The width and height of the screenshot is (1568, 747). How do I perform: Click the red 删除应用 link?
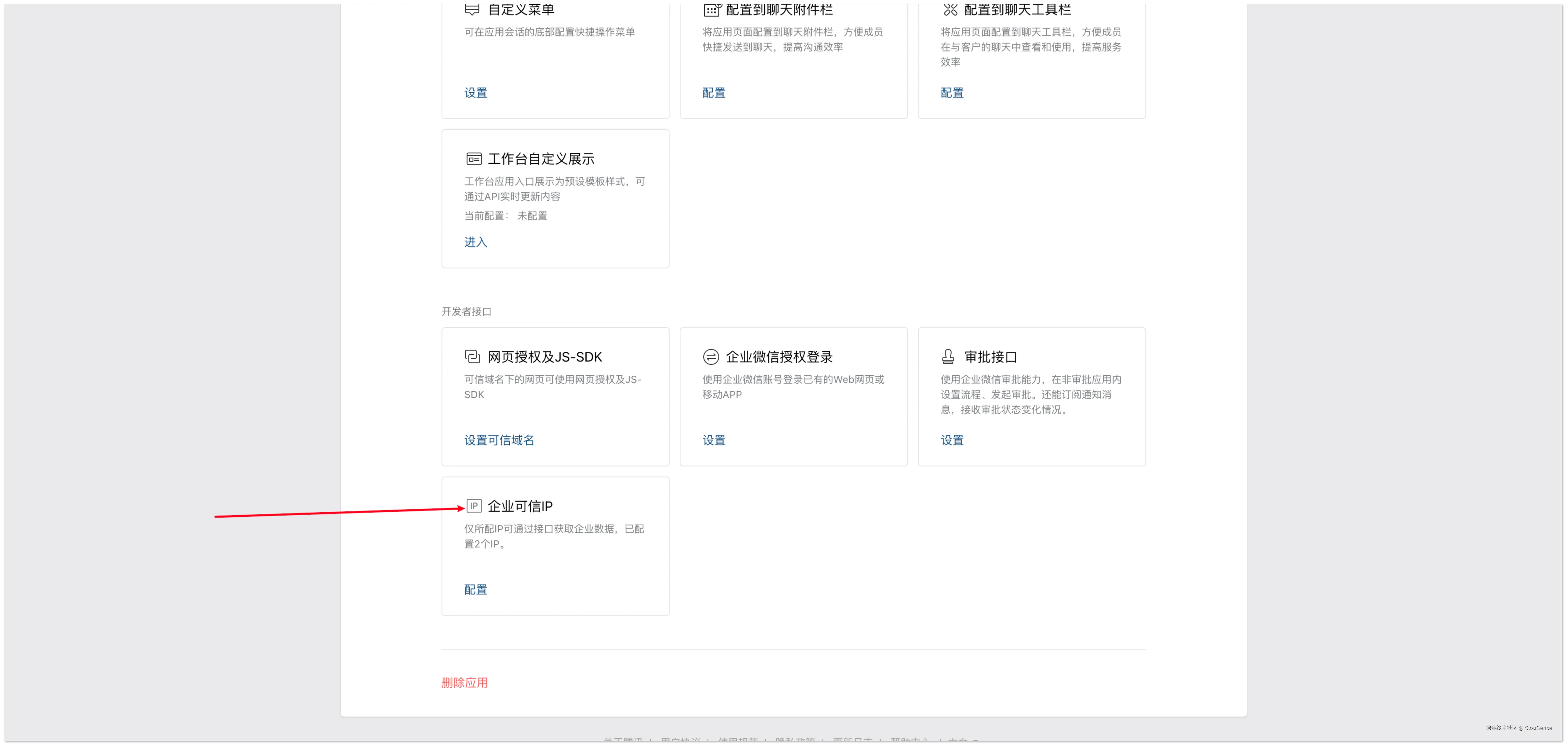click(x=464, y=682)
